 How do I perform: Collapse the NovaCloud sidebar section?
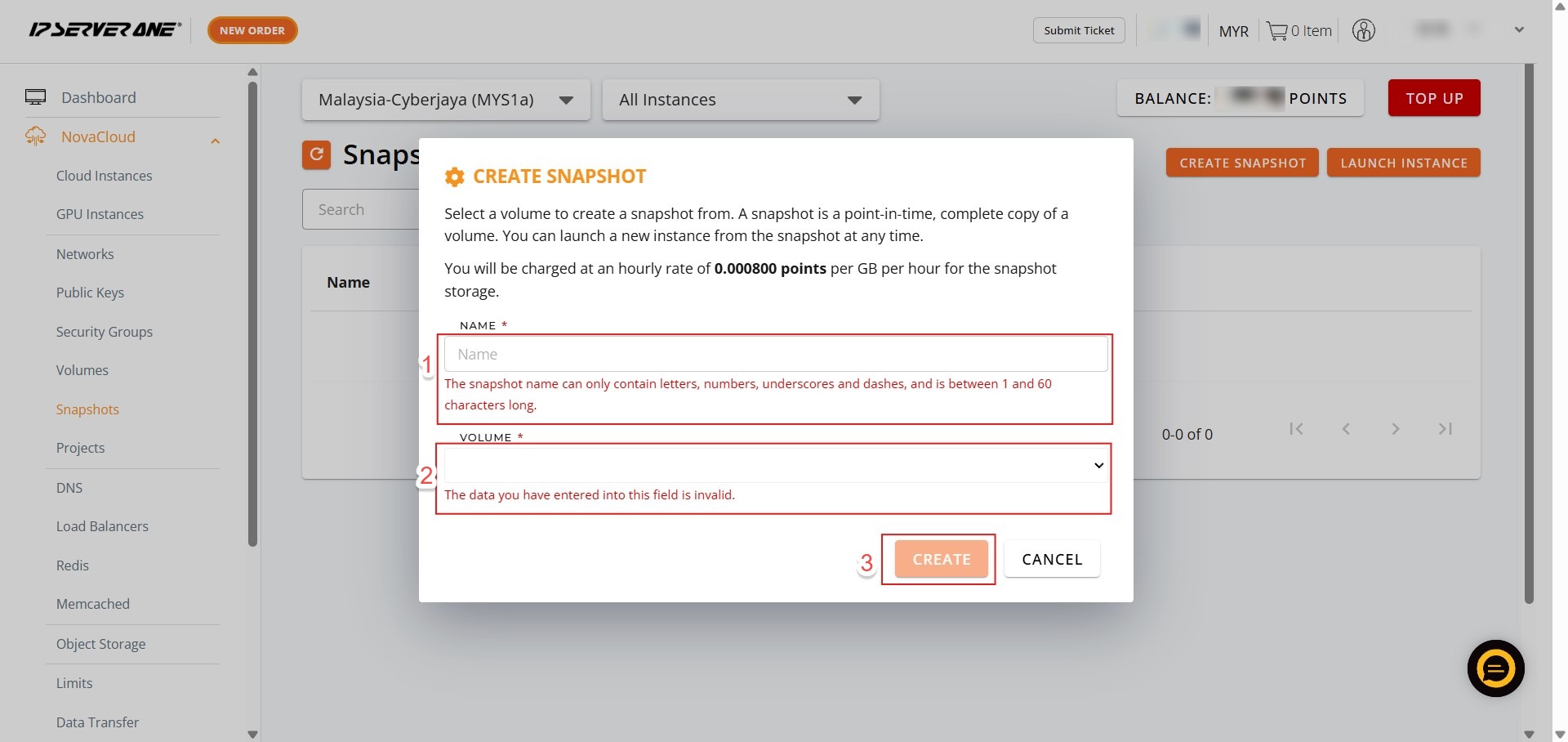(x=215, y=141)
